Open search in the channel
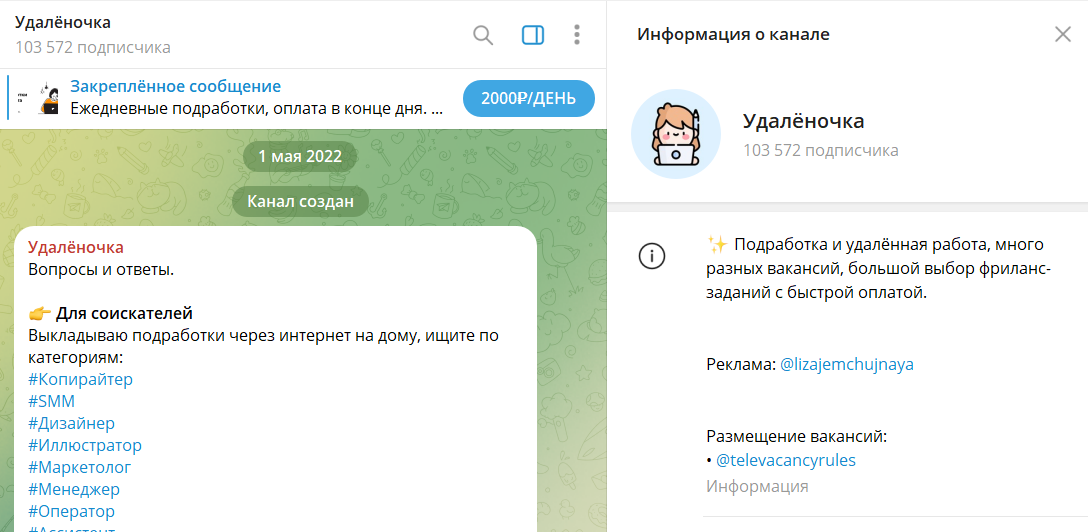Viewport: 1088px width, 532px height. coord(483,35)
